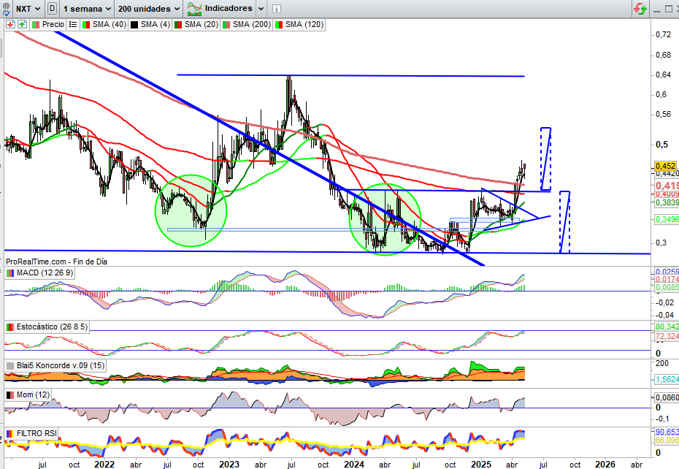679x469 pixels.
Task: Click the Precio label settings
Action: (x=53, y=25)
